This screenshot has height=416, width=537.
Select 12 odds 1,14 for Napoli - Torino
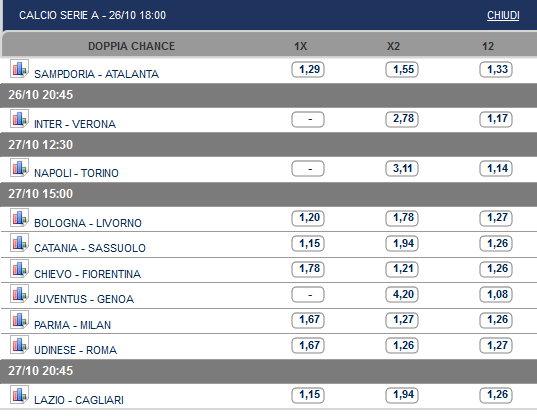(496, 168)
